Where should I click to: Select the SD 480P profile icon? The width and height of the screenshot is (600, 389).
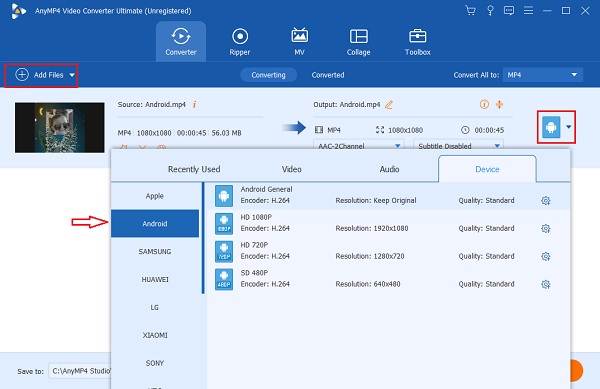click(x=224, y=280)
